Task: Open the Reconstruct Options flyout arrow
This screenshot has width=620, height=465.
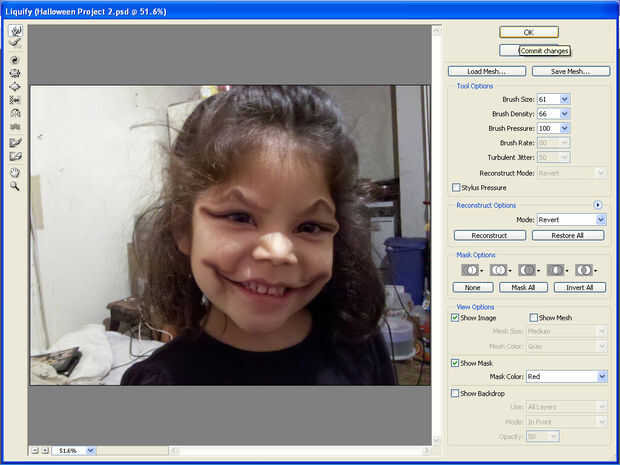Action: coord(597,205)
